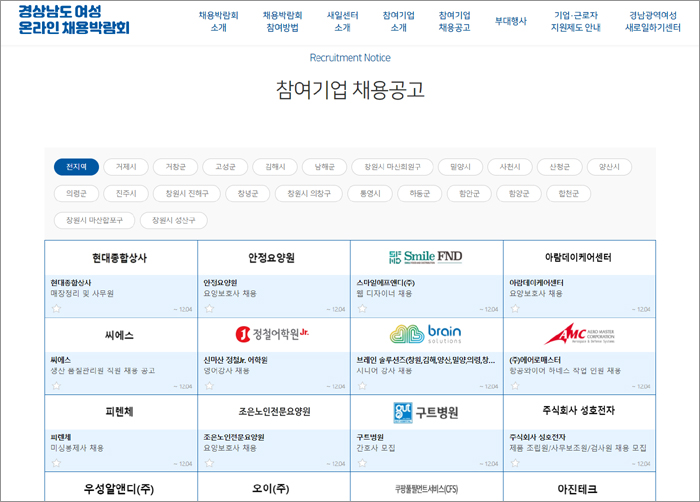Open the Smile FND company logo

(425, 257)
